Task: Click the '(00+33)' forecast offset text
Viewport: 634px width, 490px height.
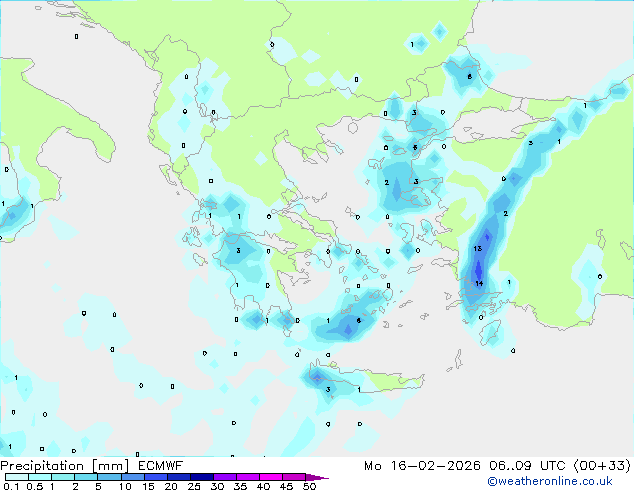Action: [602, 466]
